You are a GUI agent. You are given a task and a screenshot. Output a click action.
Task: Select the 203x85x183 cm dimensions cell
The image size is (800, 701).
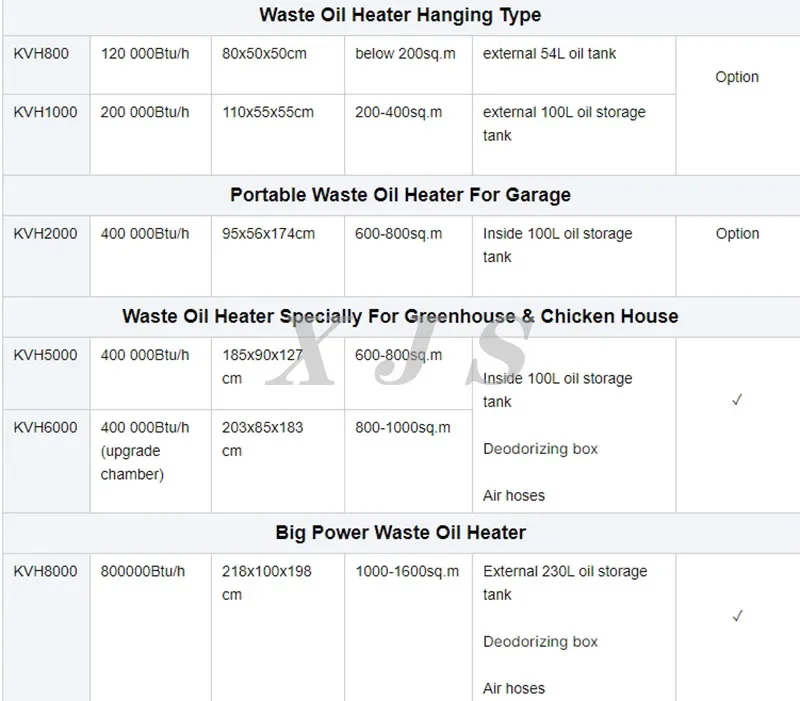pyautogui.click(x=278, y=461)
